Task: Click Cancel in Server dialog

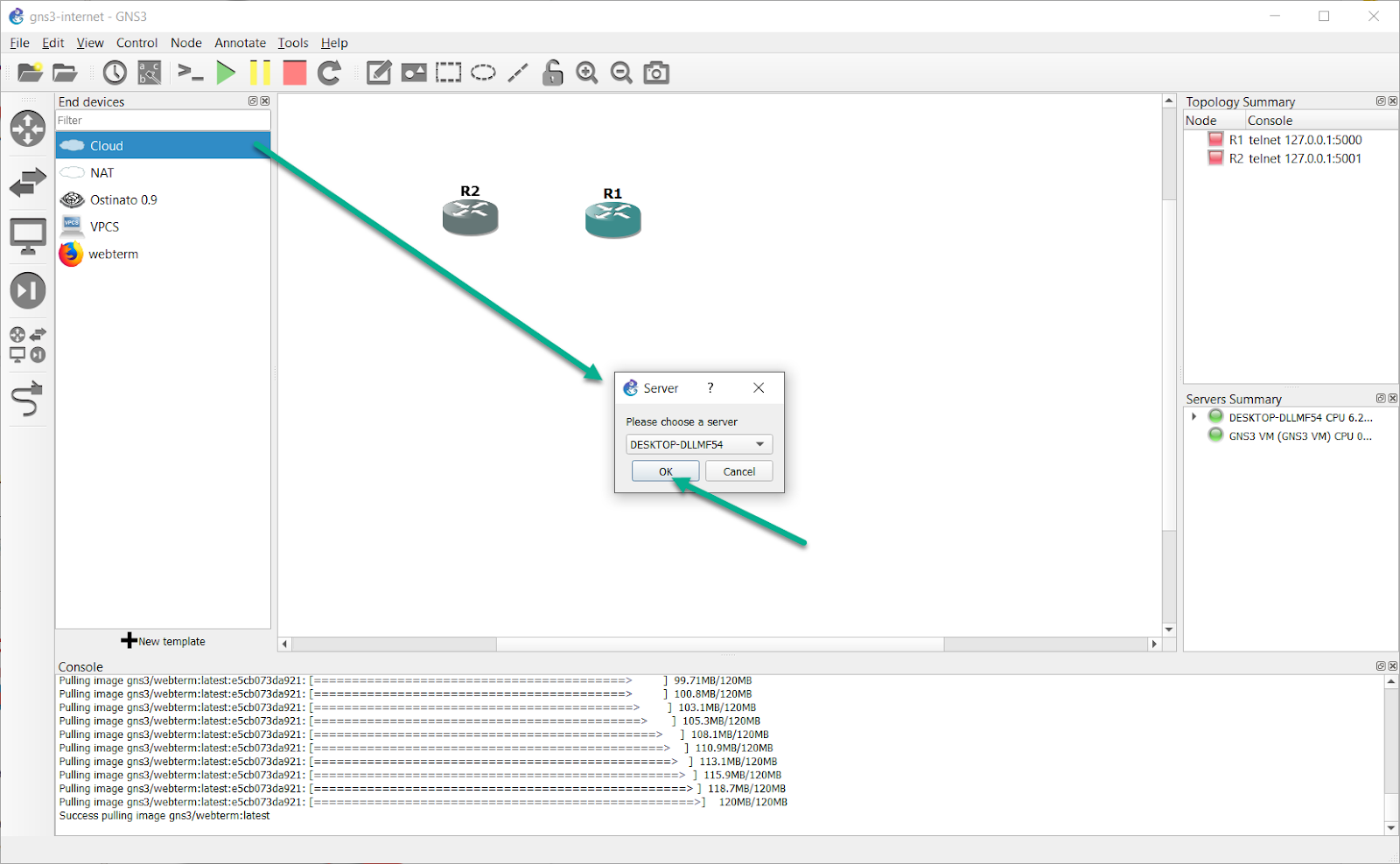Action: (x=739, y=471)
